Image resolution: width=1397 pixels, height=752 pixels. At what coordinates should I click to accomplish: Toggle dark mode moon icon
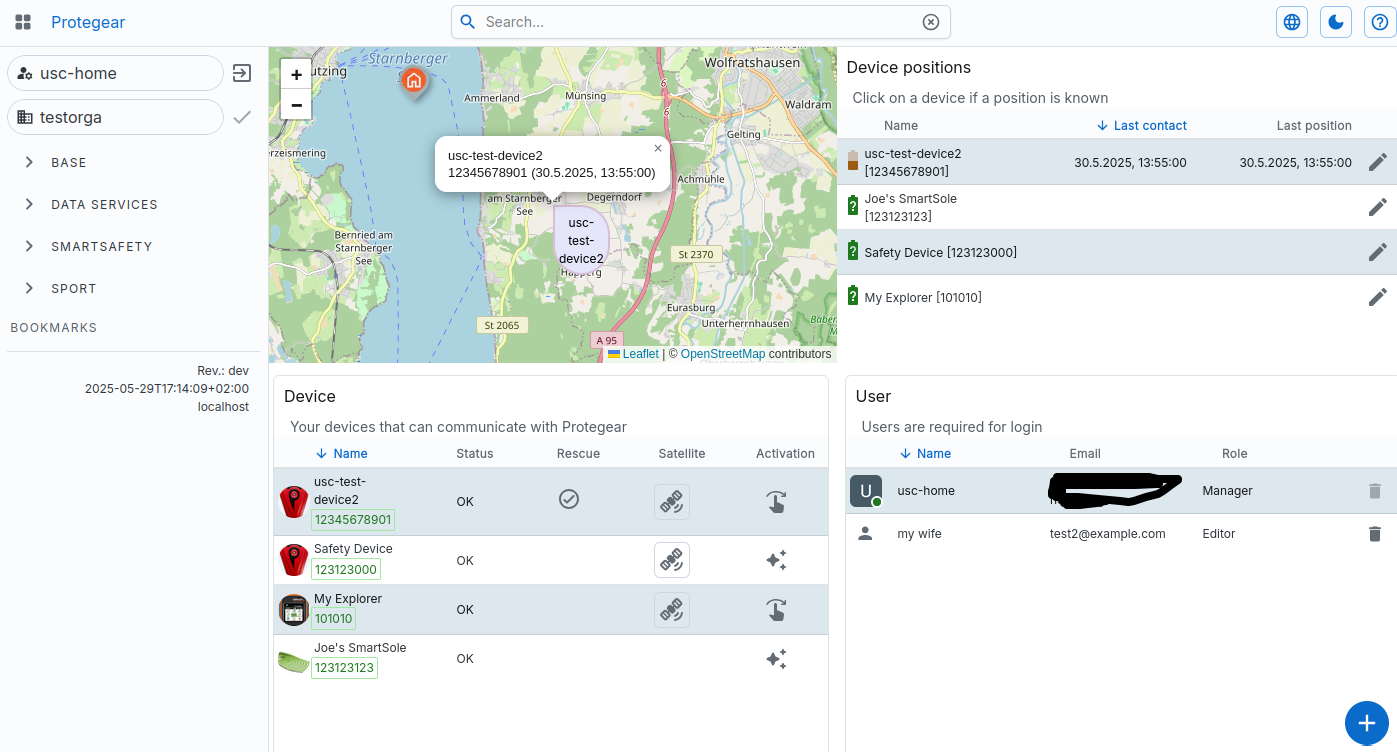[1336, 22]
